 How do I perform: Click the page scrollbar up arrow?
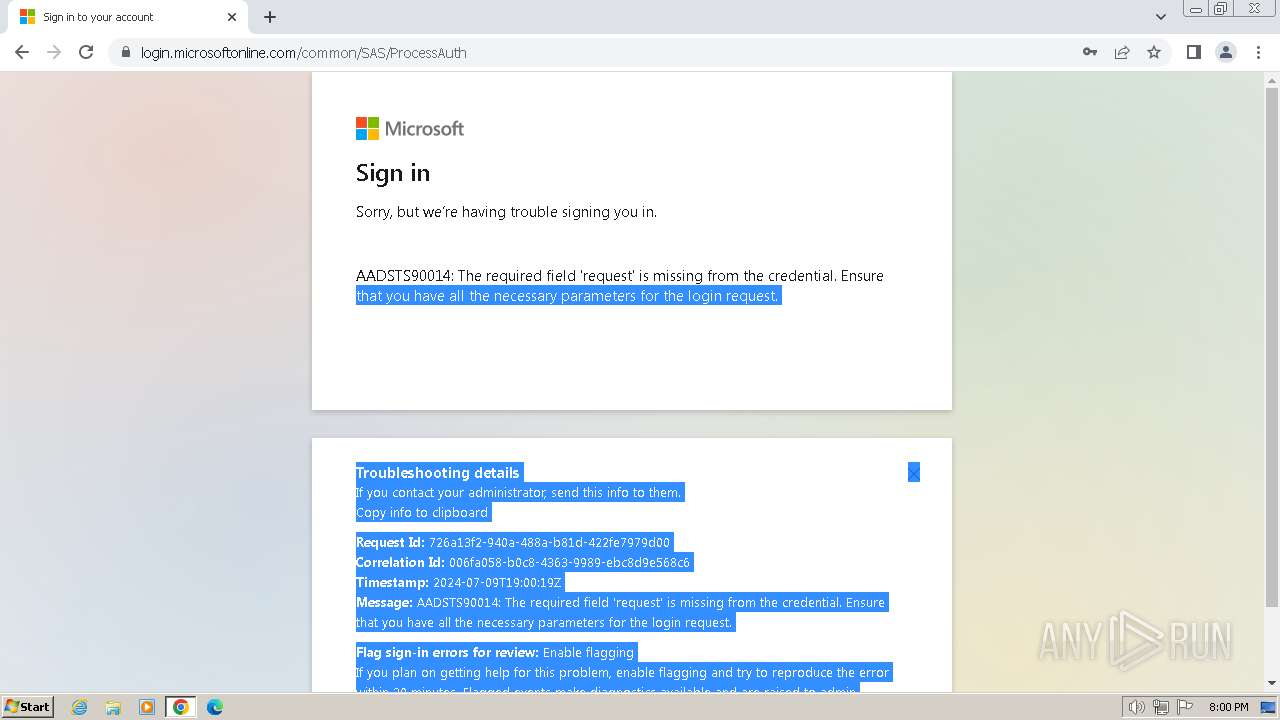click(x=1272, y=81)
